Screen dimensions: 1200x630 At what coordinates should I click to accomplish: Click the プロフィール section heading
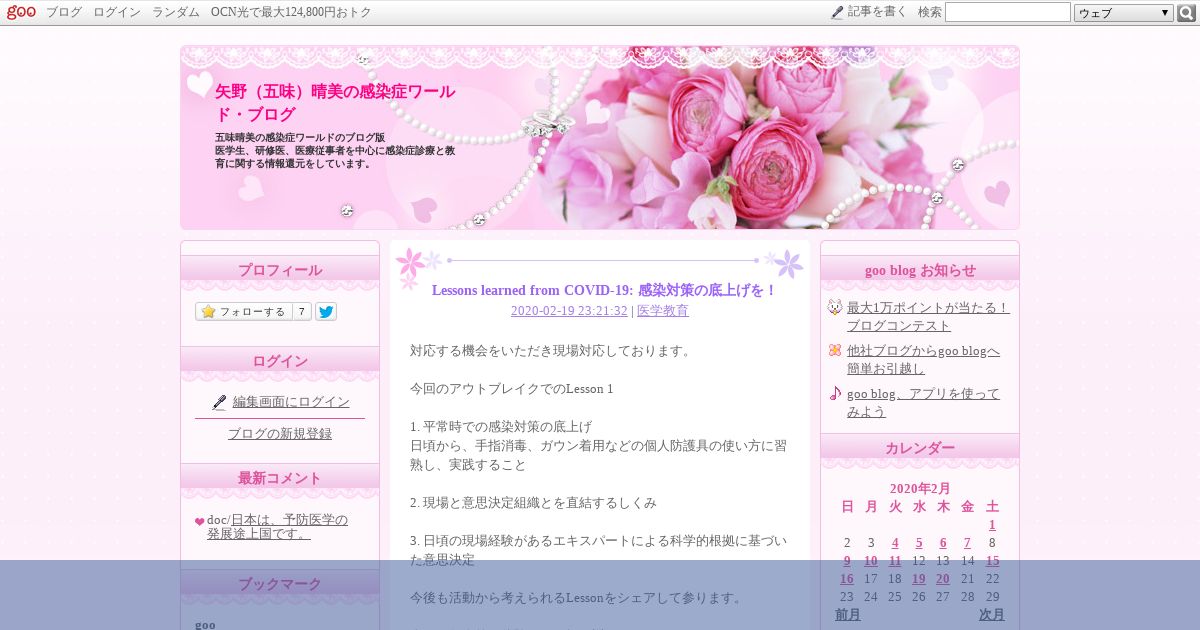(x=280, y=270)
